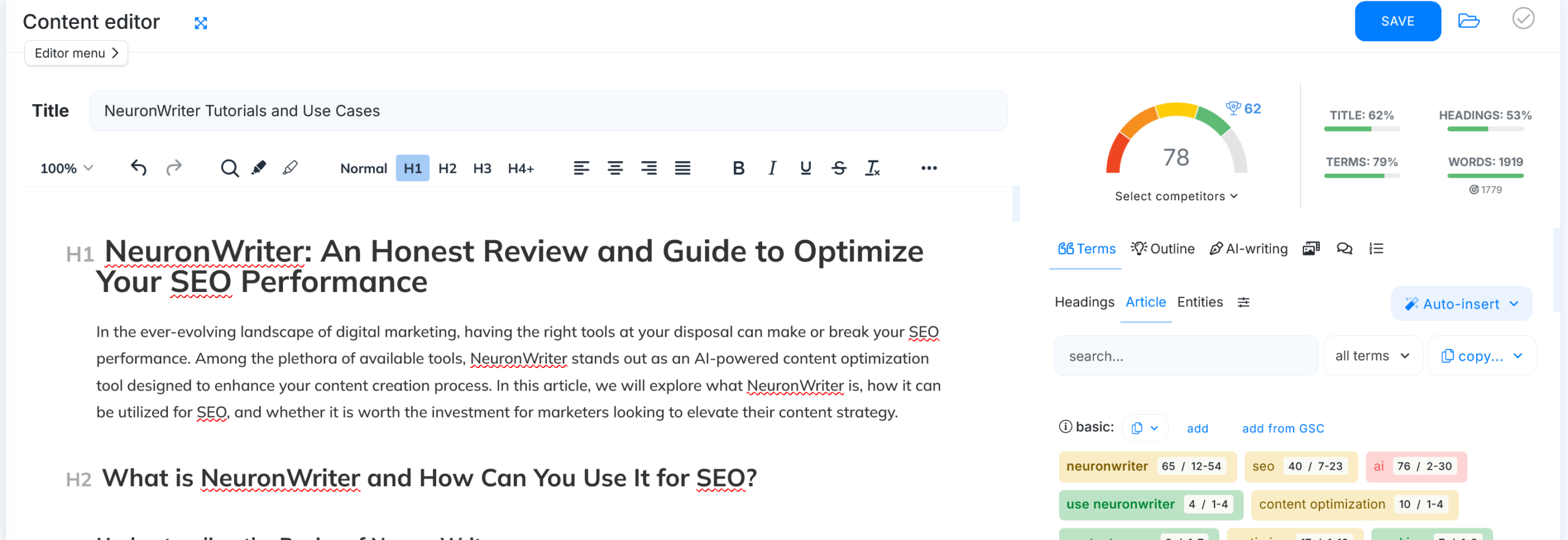Open the images panel icon
The height and width of the screenshot is (540, 1568).
click(x=1311, y=249)
